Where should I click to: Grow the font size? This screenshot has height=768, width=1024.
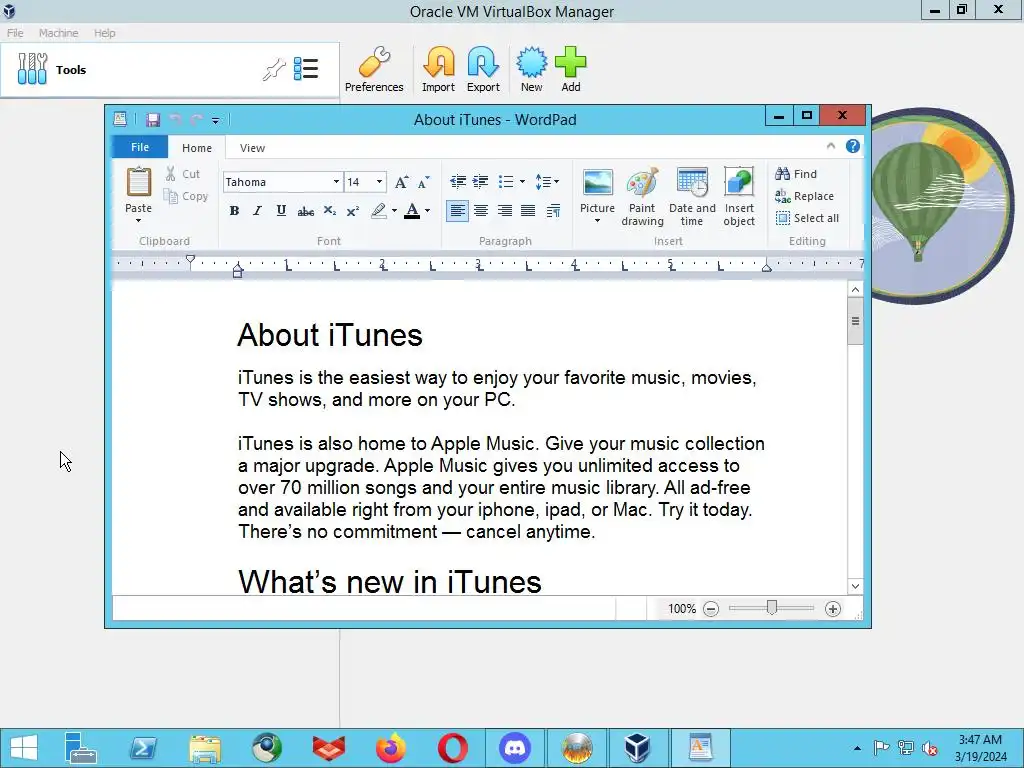402,182
